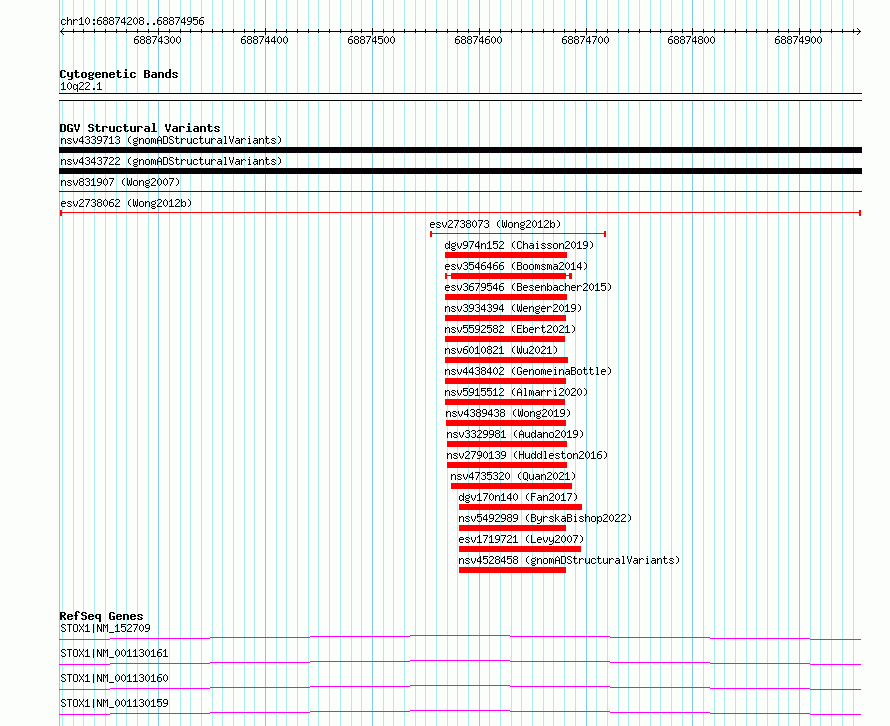Click the Cytogenetic Bands track title
Image resolution: width=890 pixels, height=726 pixels.
(x=119, y=74)
